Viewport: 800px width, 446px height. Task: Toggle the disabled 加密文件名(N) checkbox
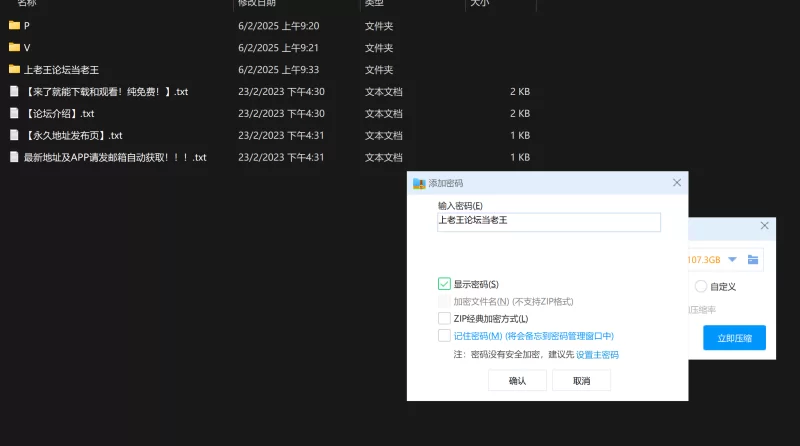point(444,301)
